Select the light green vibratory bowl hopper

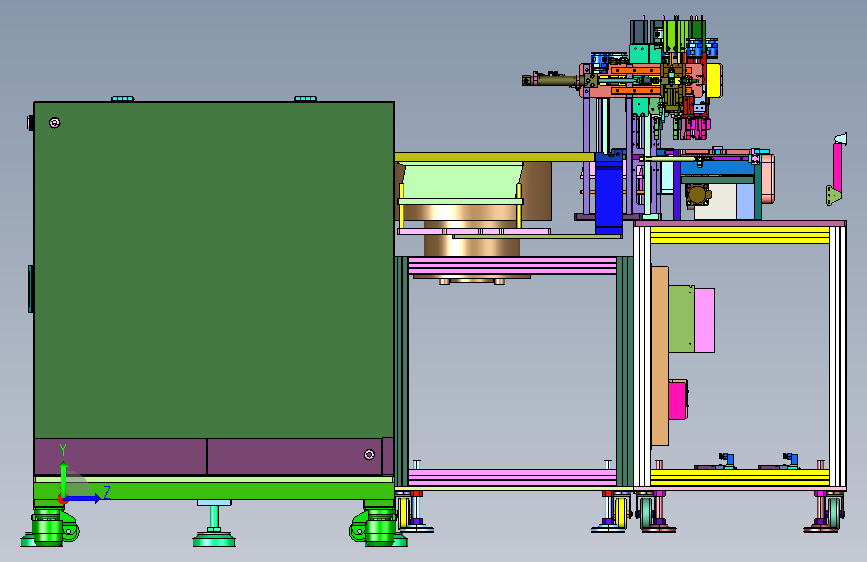[462, 181]
